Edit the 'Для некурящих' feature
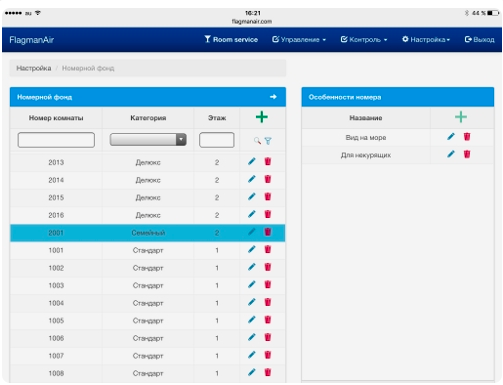 pos(451,154)
